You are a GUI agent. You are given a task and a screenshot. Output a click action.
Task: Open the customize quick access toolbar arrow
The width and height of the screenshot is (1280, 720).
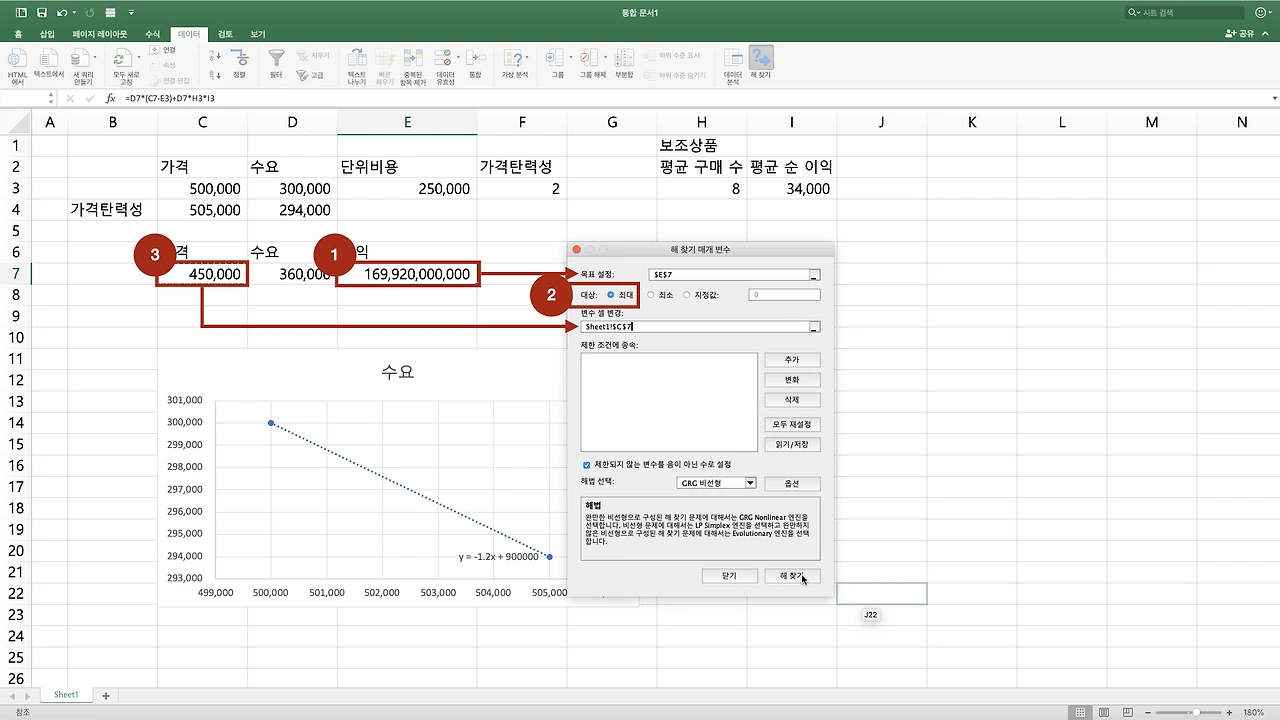click(x=131, y=12)
